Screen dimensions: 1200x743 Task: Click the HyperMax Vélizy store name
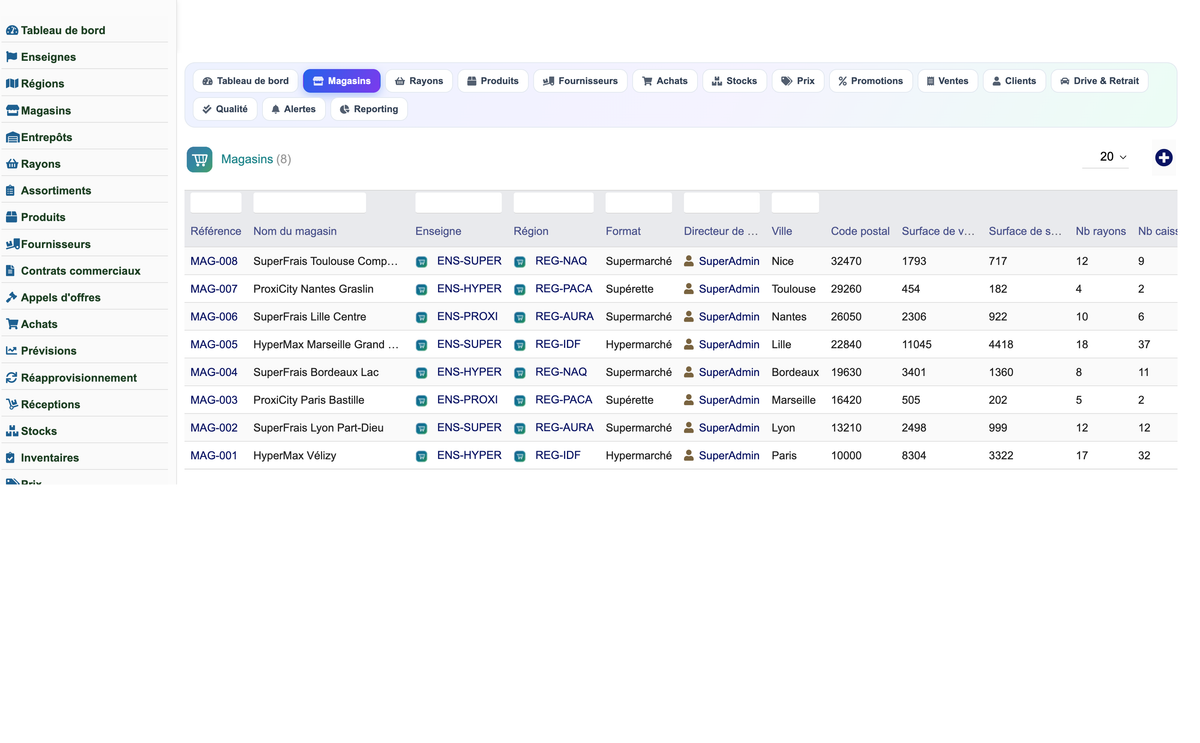coord(295,455)
